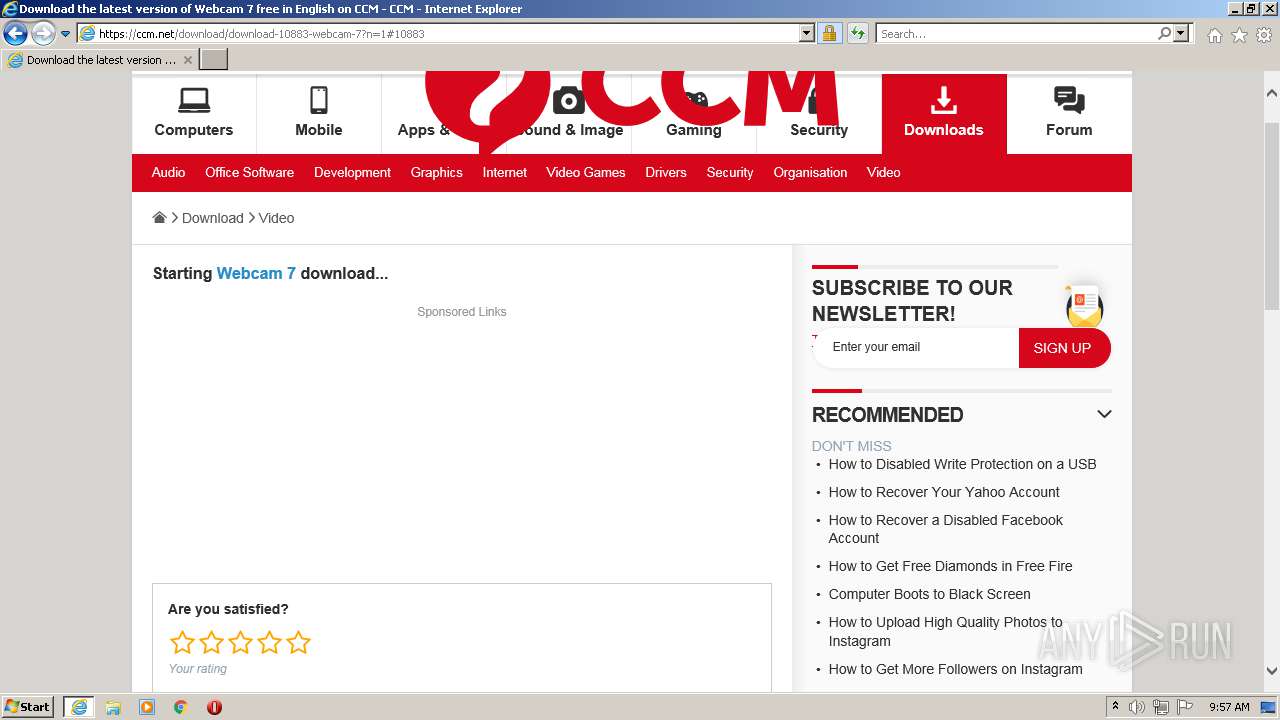
Task: Open the address bar dropdown
Action: [x=807, y=33]
